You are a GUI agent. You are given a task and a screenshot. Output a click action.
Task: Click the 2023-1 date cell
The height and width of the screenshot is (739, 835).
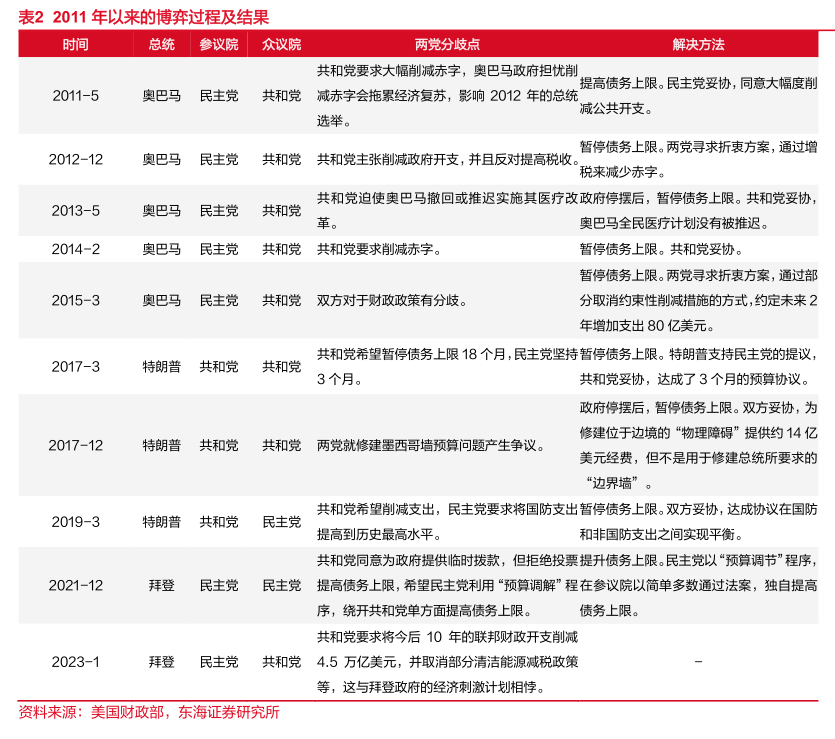[76, 662]
